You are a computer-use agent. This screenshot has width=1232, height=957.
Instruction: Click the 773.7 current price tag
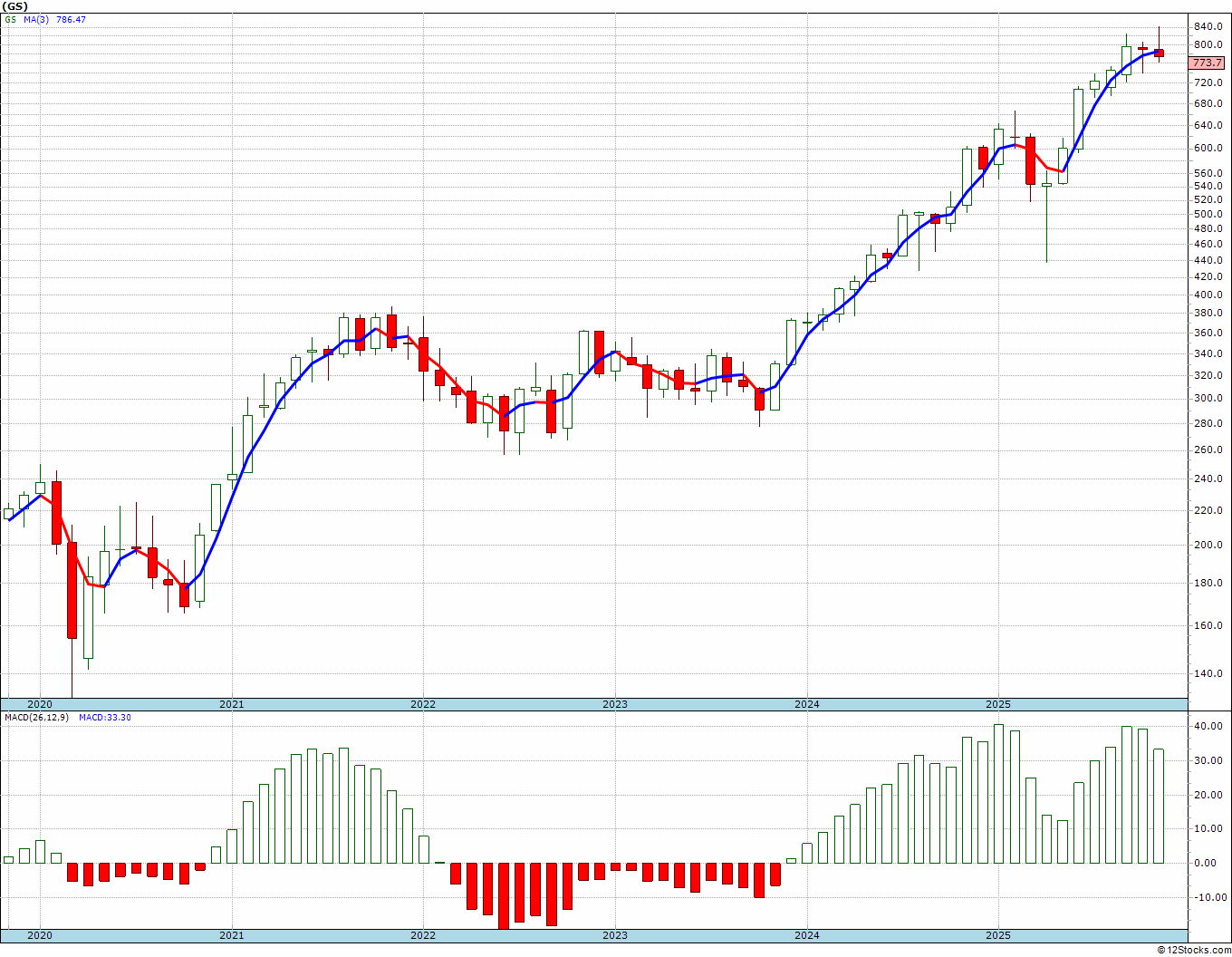[x=1207, y=63]
